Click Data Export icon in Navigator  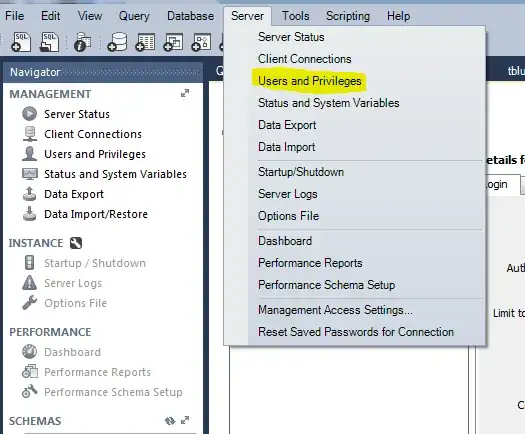(29, 194)
